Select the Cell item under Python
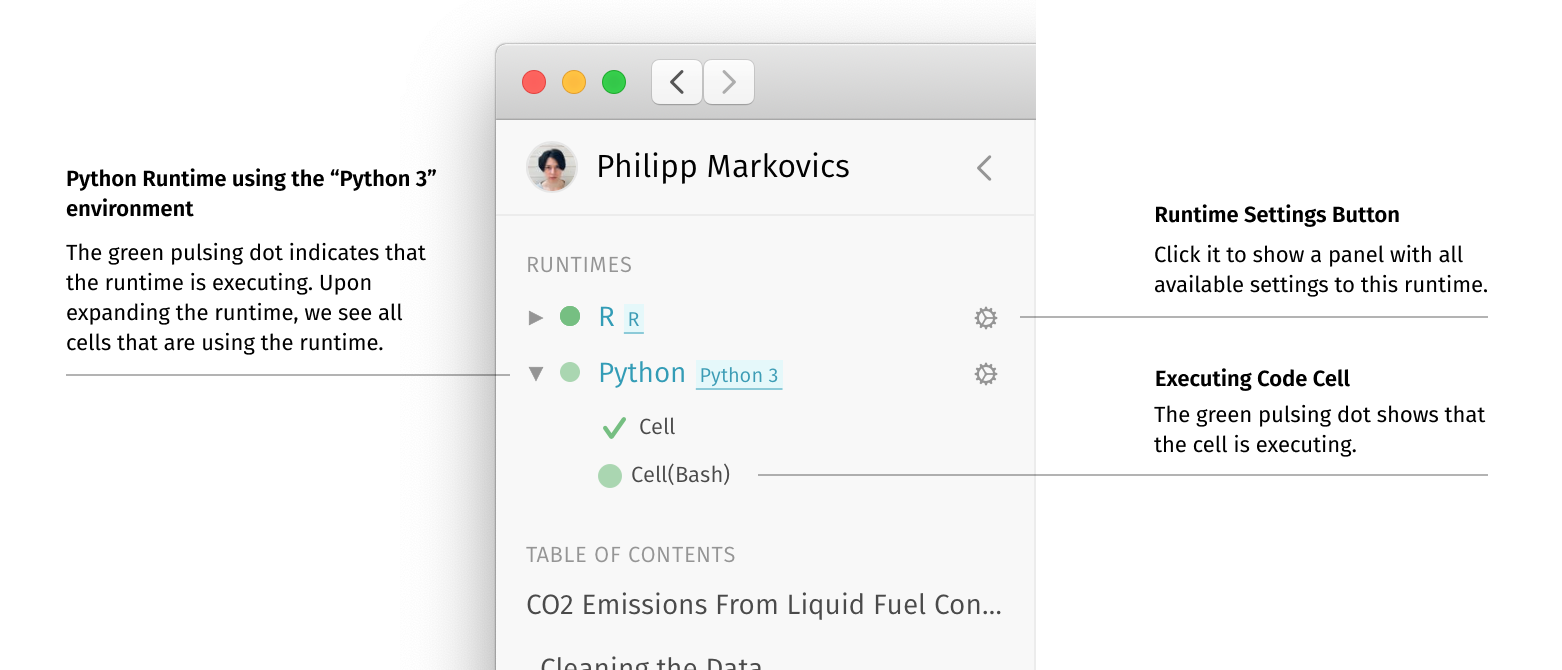The height and width of the screenshot is (670, 1562). (x=657, y=427)
